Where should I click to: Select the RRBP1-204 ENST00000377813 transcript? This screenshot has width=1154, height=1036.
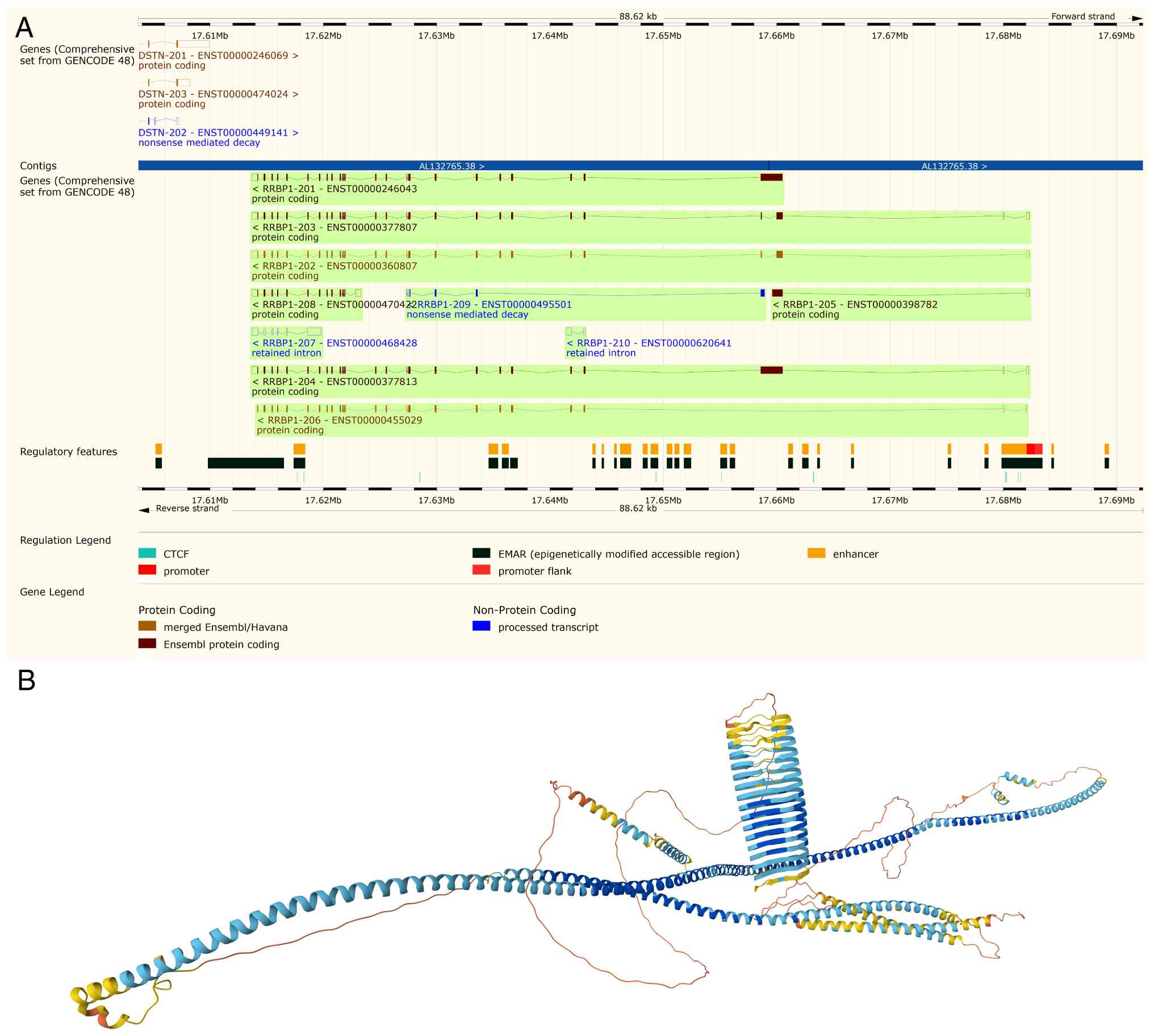pyautogui.click(x=335, y=382)
